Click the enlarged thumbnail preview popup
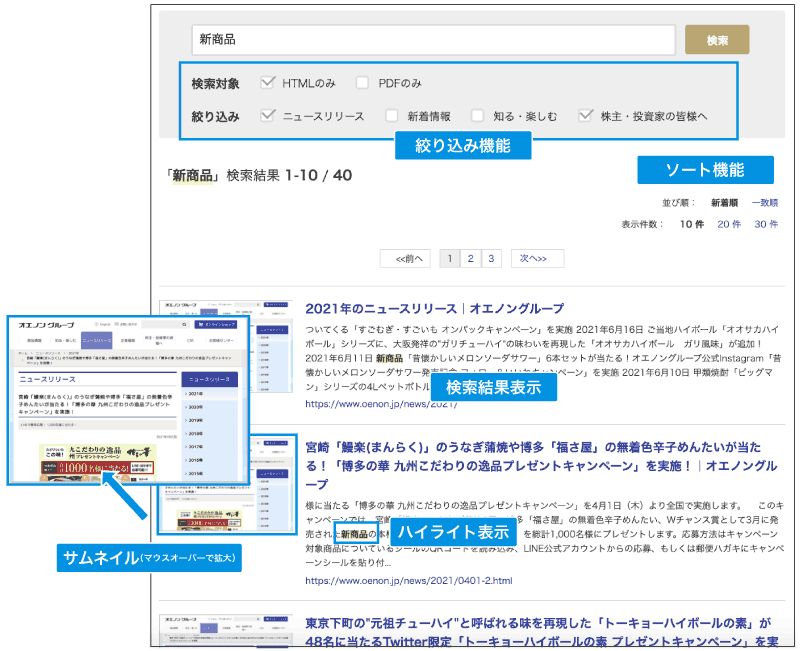The width and height of the screenshot is (800, 651). coord(128,400)
